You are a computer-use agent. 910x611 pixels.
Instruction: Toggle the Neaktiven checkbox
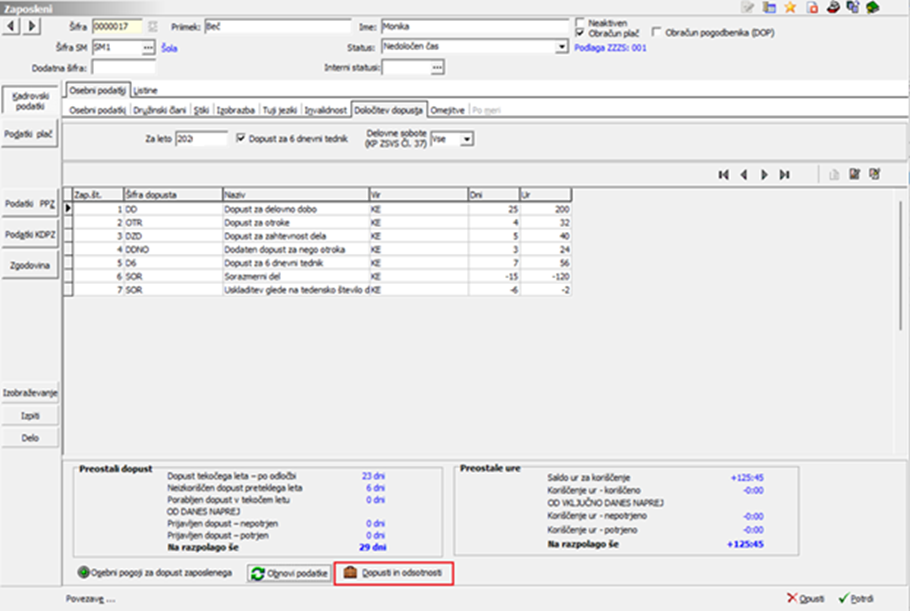point(580,23)
